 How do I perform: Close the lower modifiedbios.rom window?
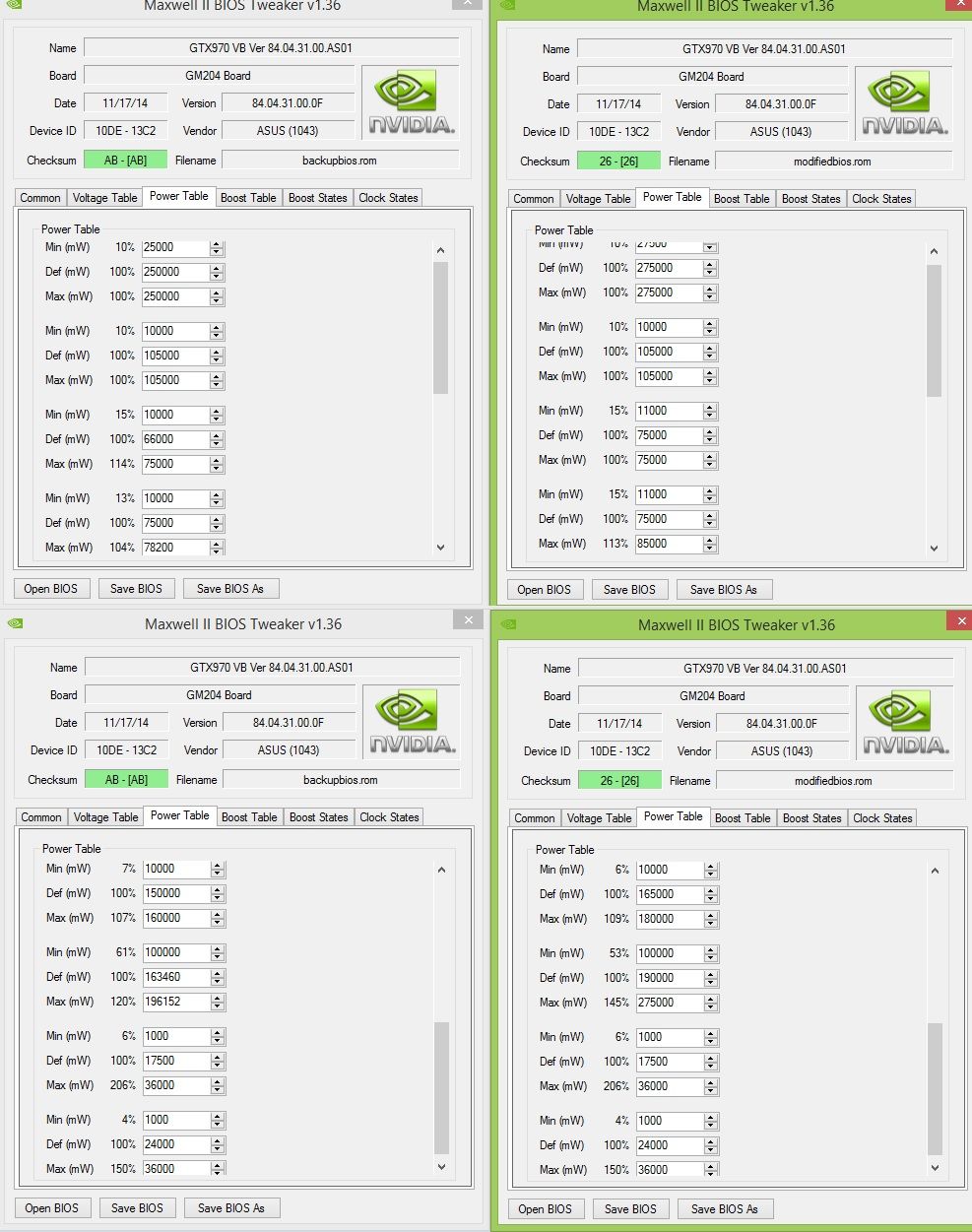(961, 620)
